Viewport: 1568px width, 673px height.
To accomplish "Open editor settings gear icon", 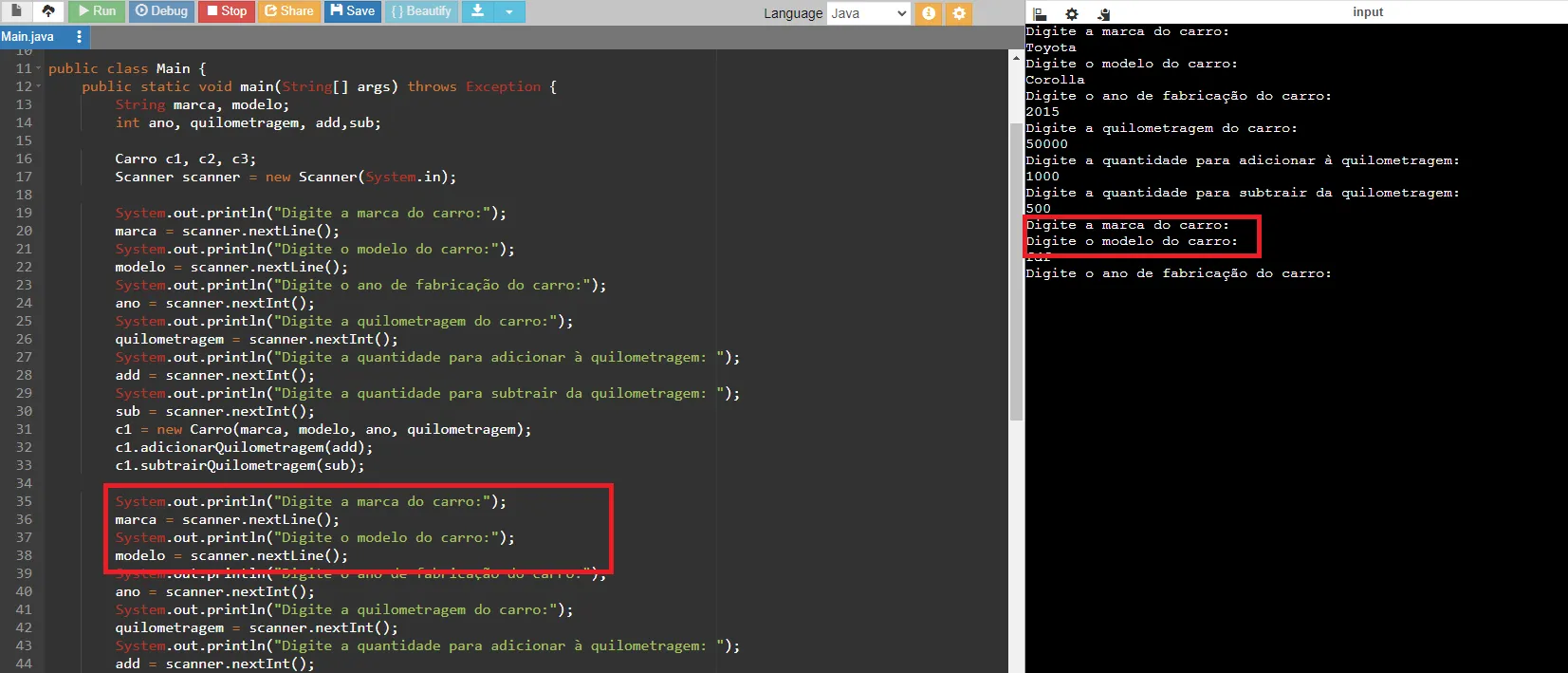I will [x=959, y=13].
